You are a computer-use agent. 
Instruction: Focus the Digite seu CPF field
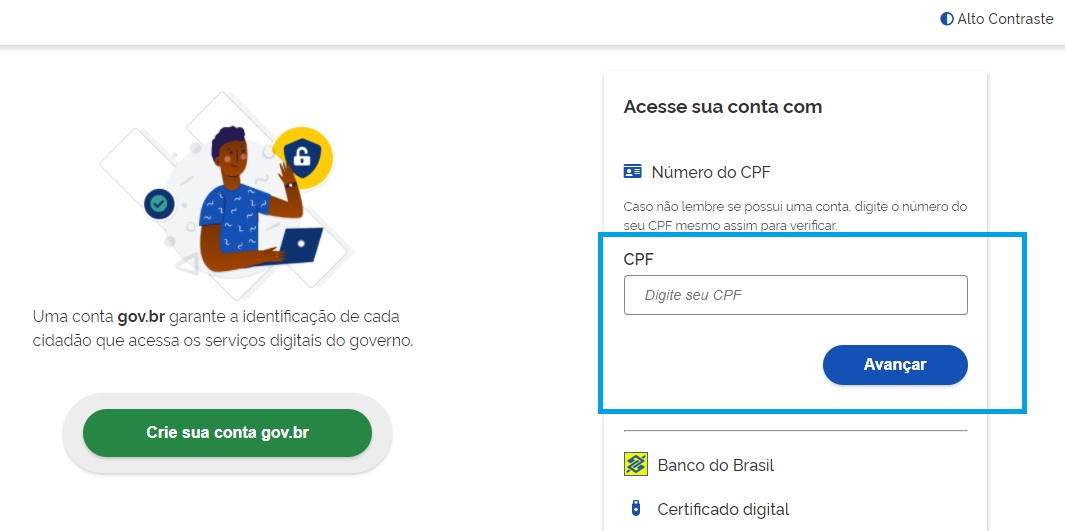(x=795, y=295)
